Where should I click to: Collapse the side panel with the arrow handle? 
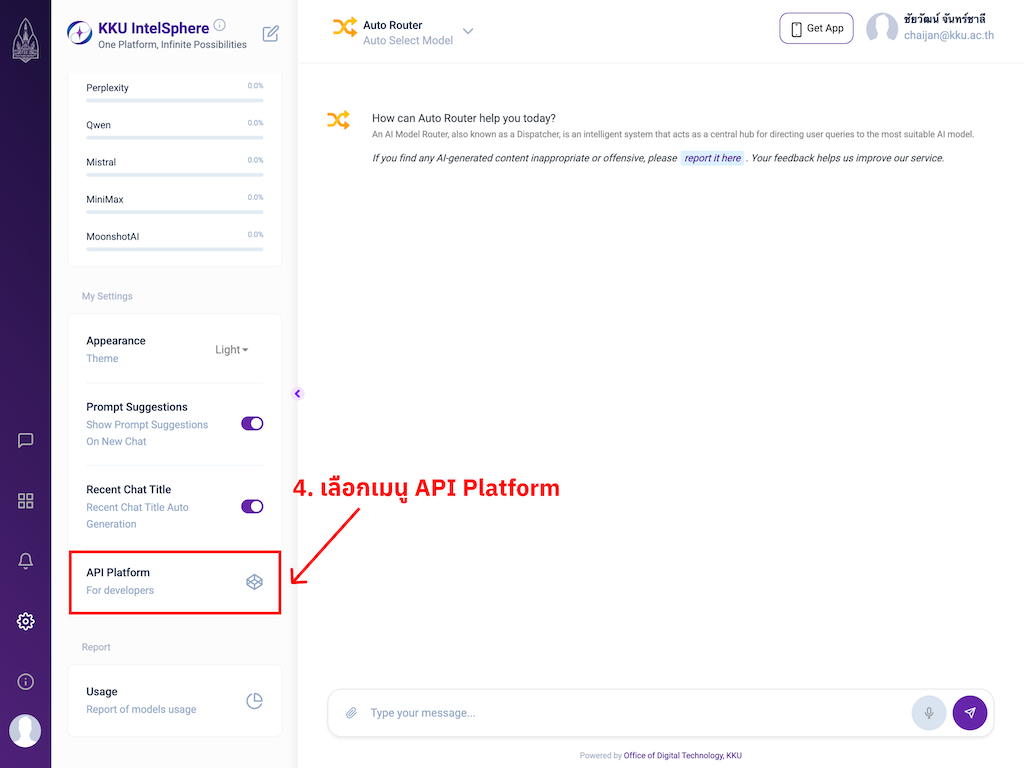[x=298, y=393]
